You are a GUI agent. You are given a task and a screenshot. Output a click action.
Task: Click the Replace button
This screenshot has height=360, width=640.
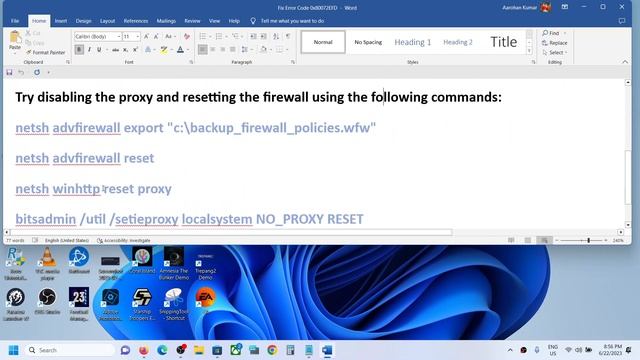point(554,43)
